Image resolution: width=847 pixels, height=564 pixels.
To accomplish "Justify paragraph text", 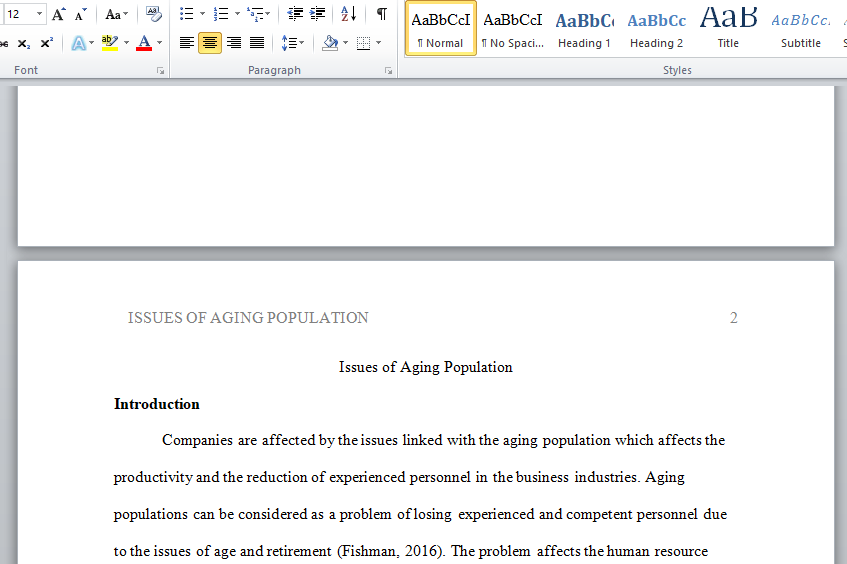I will pos(257,43).
